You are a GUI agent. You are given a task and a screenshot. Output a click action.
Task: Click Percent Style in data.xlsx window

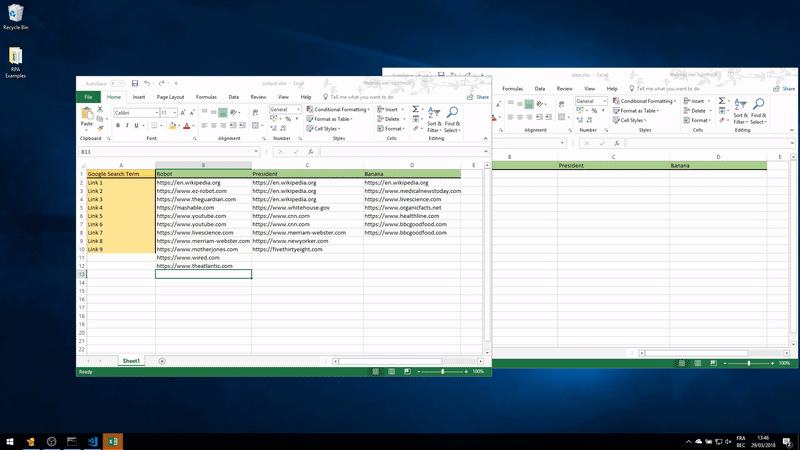coord(594,111)
